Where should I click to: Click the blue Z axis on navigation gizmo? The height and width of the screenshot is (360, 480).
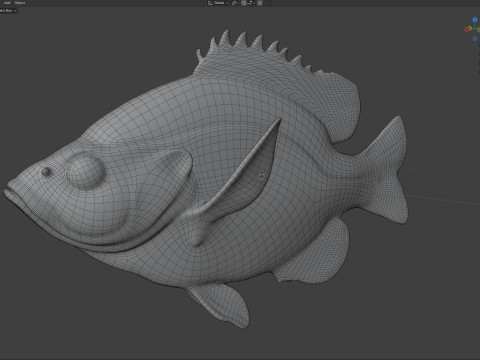coord(475,20)
